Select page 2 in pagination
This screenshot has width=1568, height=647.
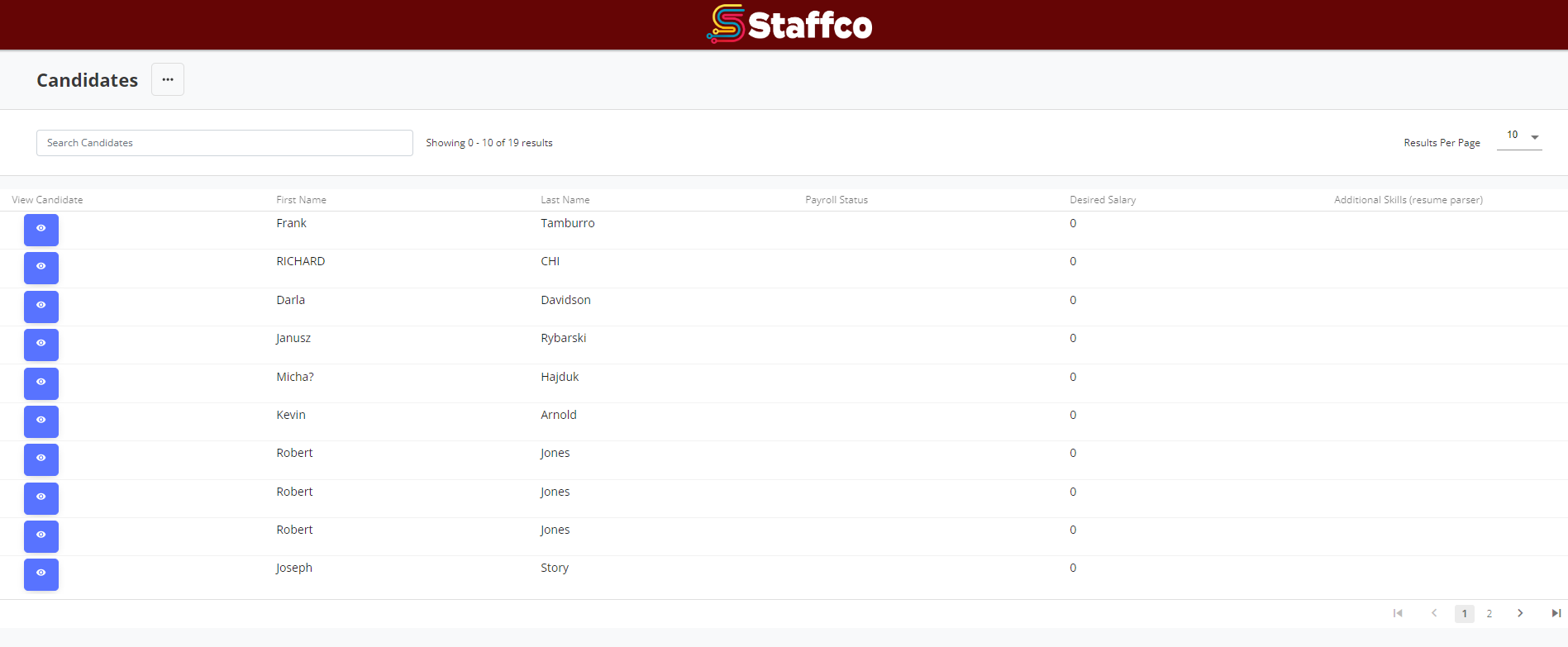(x=1489, y=614)
